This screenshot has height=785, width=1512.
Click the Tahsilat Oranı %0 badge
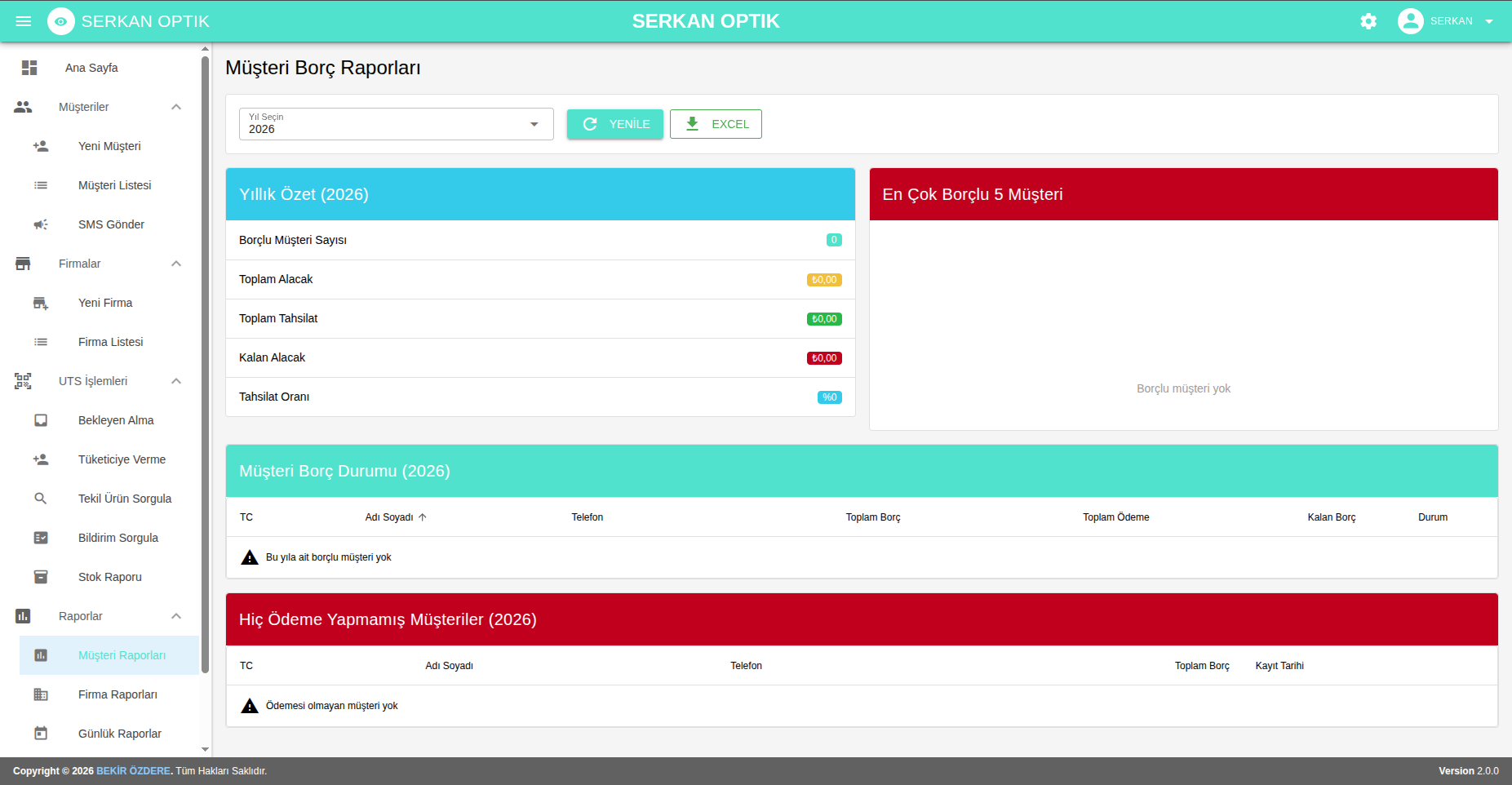[830, 397]
